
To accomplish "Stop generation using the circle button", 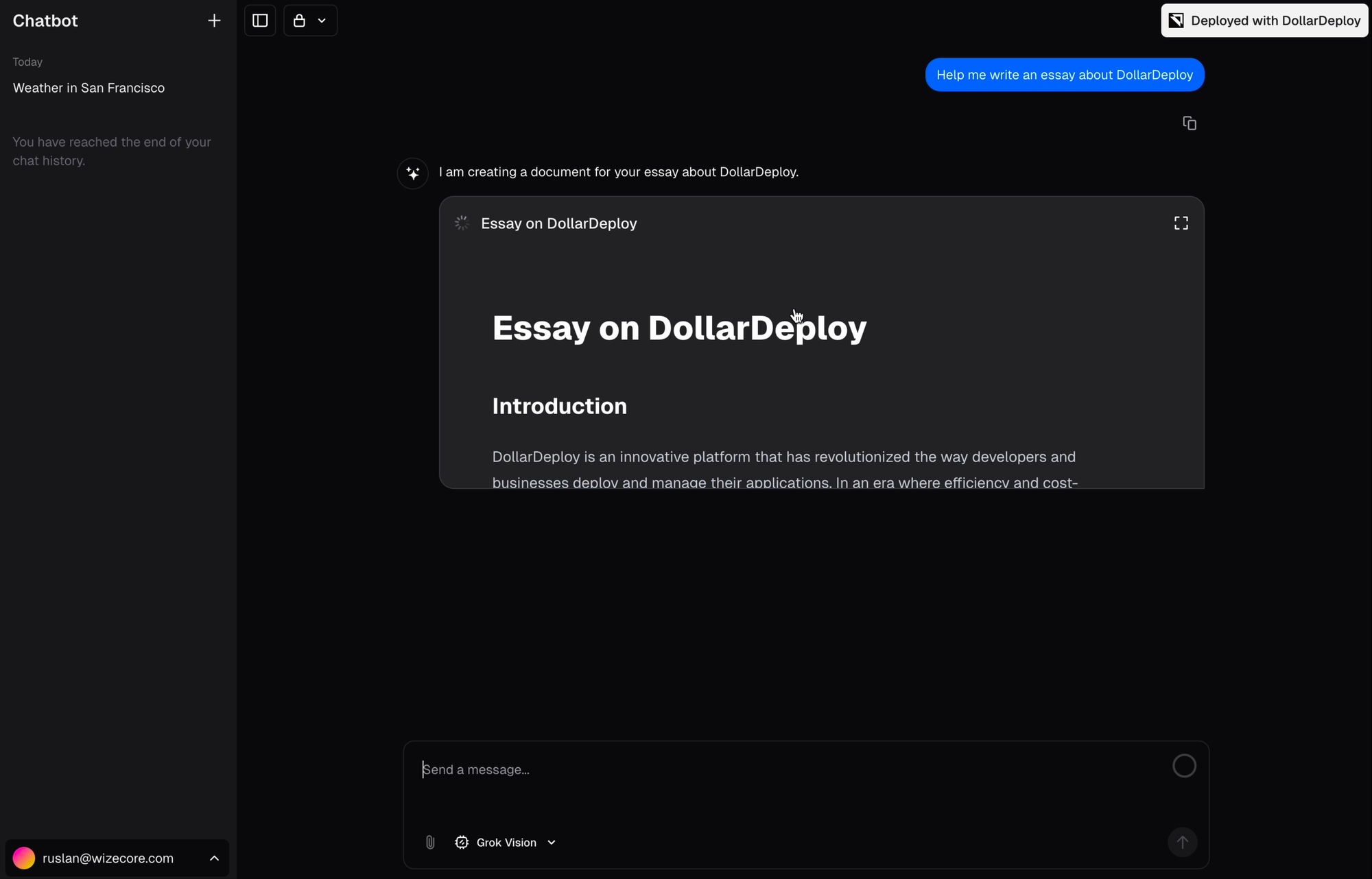I will coord(1184,766).
